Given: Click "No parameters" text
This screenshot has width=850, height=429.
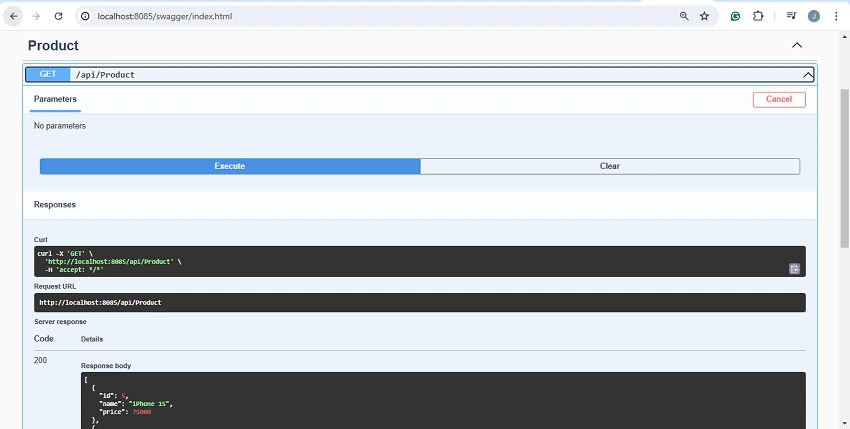Looking at the screenshot, I should coord(60,126).
